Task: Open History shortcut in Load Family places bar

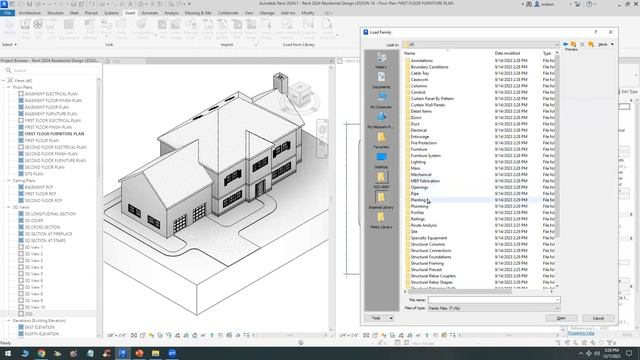Action: click(381, 60)
